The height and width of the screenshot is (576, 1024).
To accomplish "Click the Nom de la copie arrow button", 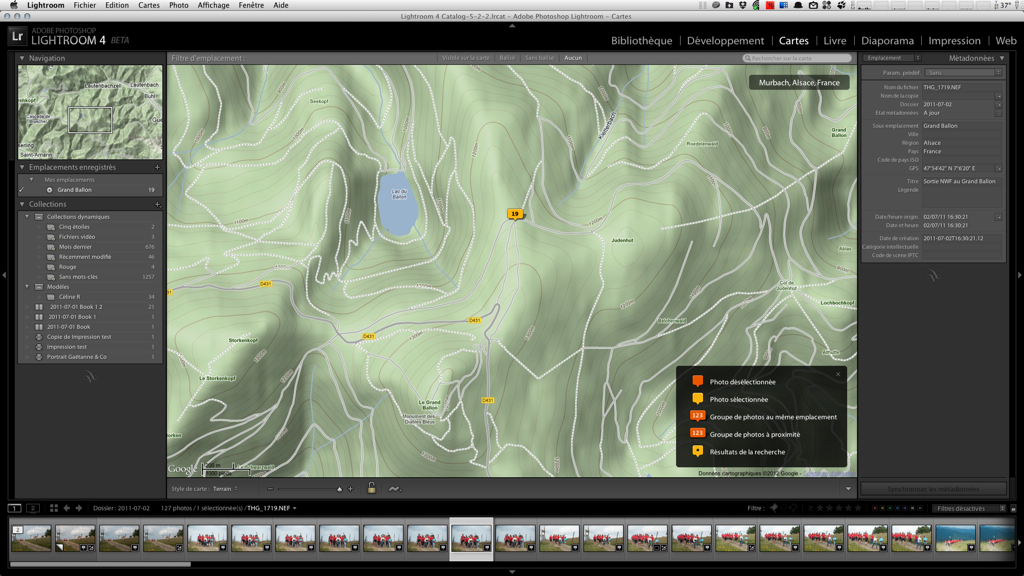I will [x=998, y=96].
